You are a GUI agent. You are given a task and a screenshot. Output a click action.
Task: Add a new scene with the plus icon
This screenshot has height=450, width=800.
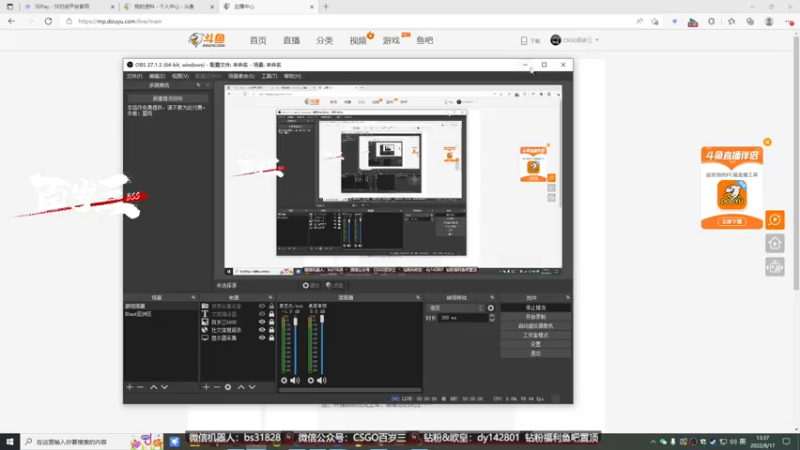[x=130, y=387]
